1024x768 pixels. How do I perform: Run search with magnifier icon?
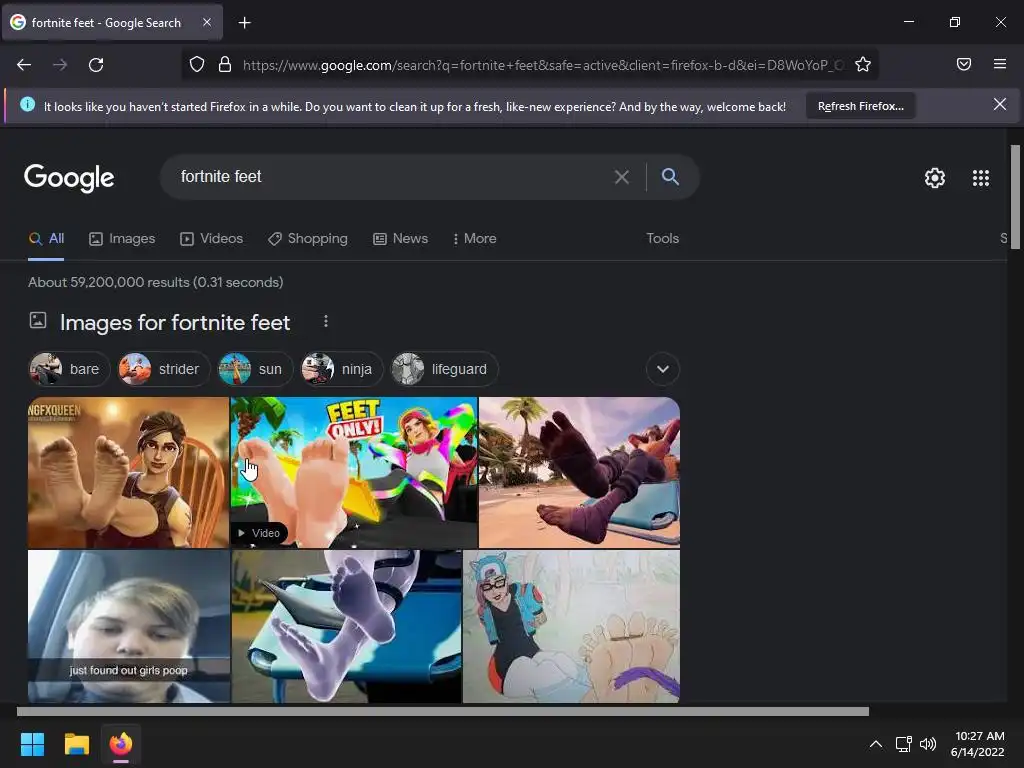click(x=670, y=176)
